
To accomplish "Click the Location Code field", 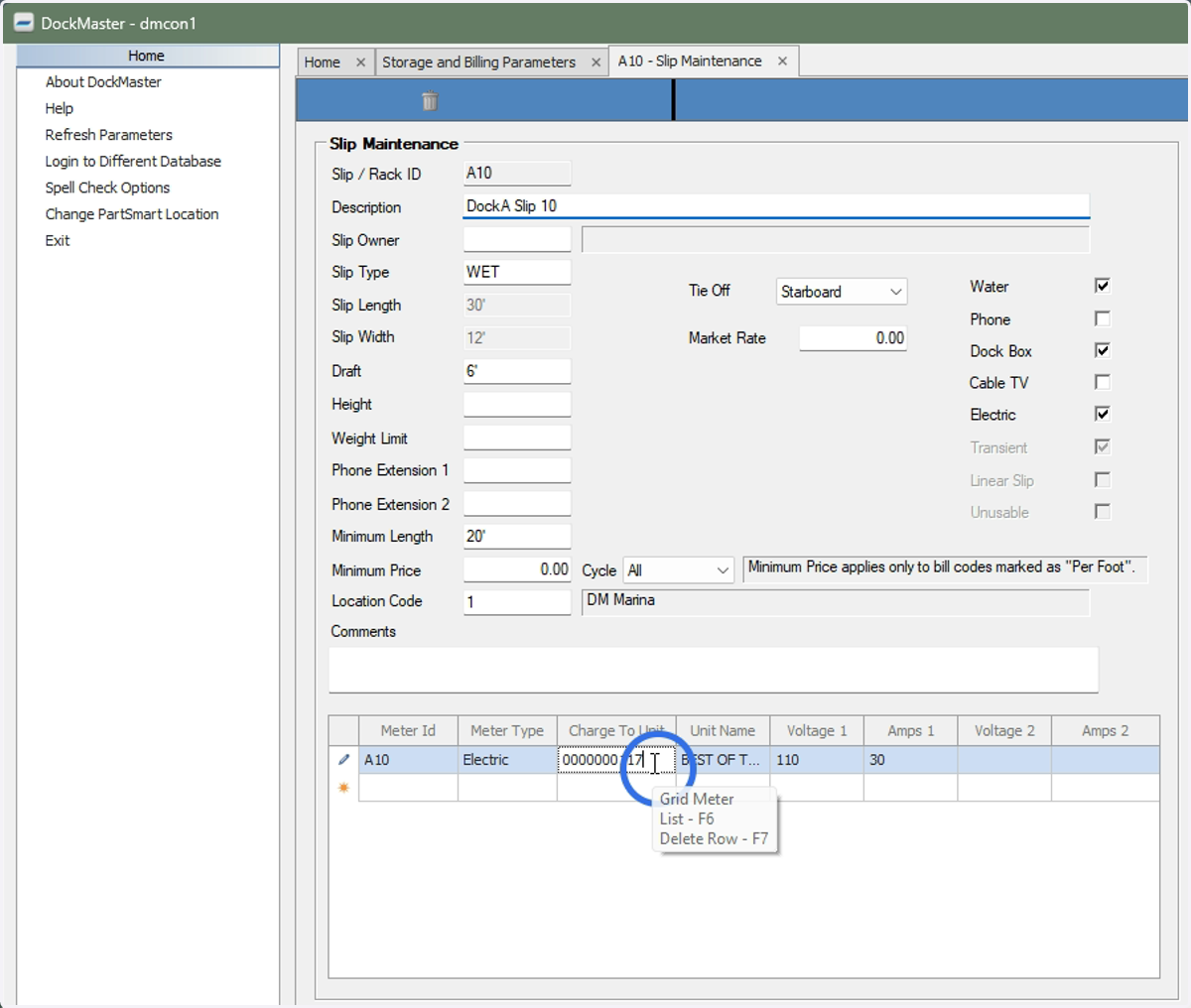I will coord(517,601).
